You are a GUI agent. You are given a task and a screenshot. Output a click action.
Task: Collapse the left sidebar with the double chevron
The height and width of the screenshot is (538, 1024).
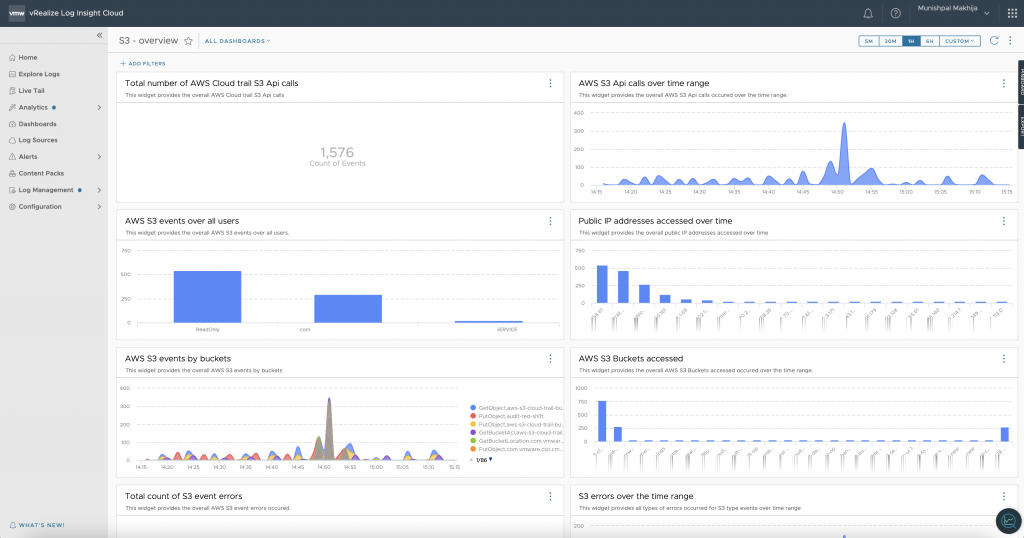point(99,35)
